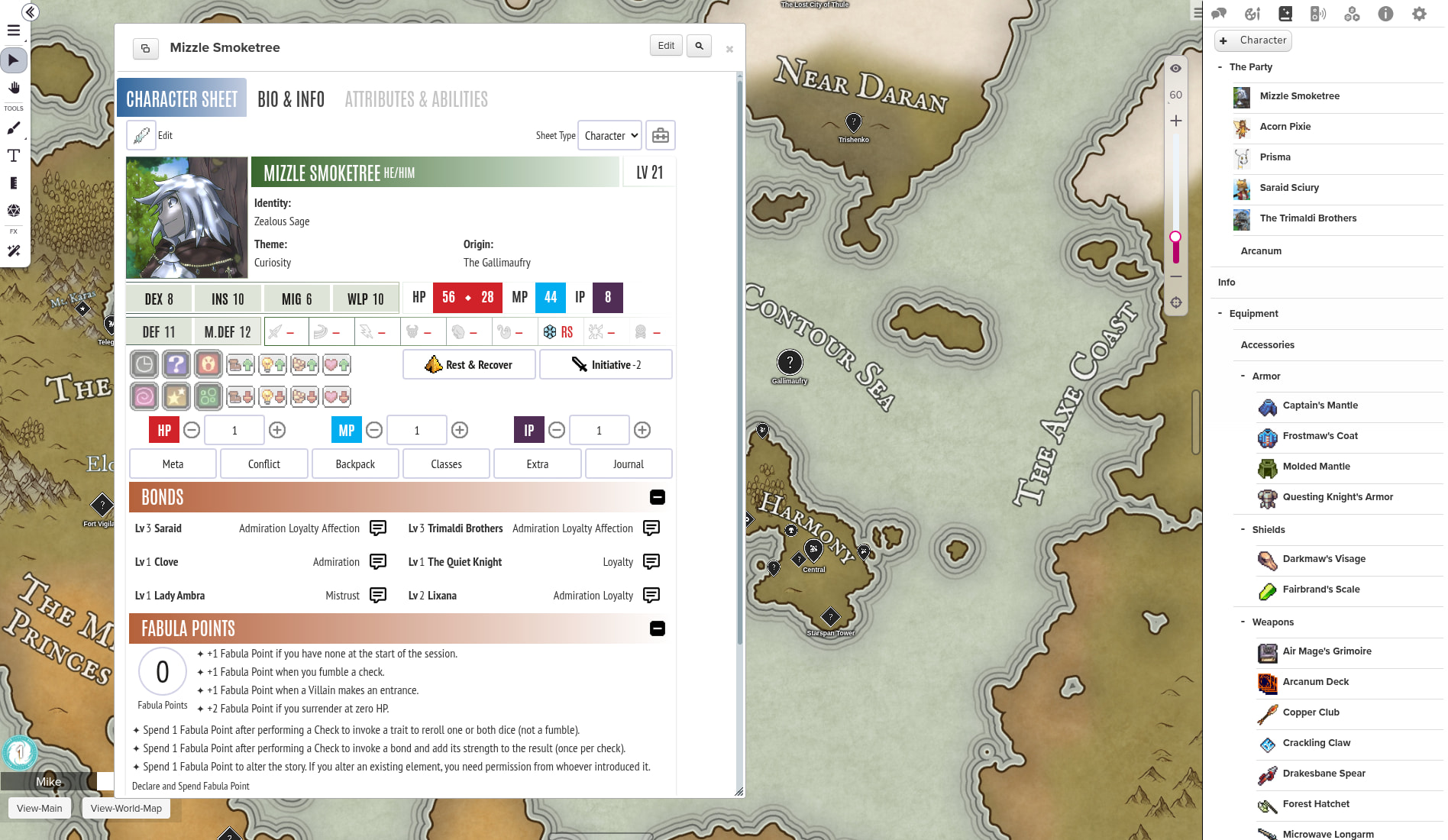The image size is (1448, 840).
Task: Open the Dice rolling tool
Action: coord(14,211)
